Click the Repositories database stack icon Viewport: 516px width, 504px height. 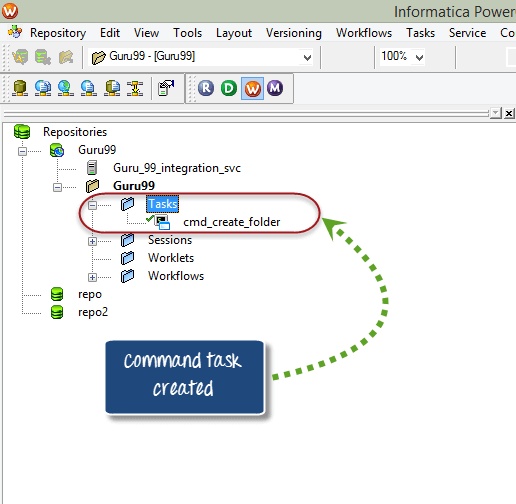tap(22, 131)
